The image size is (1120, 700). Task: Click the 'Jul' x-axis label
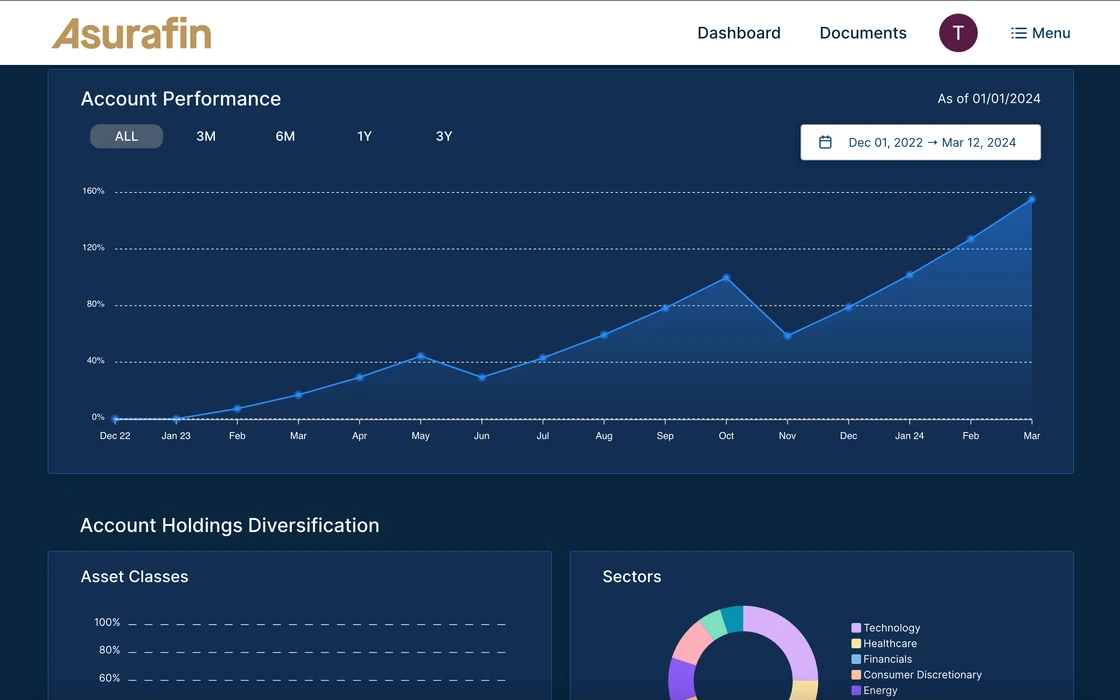543,436
